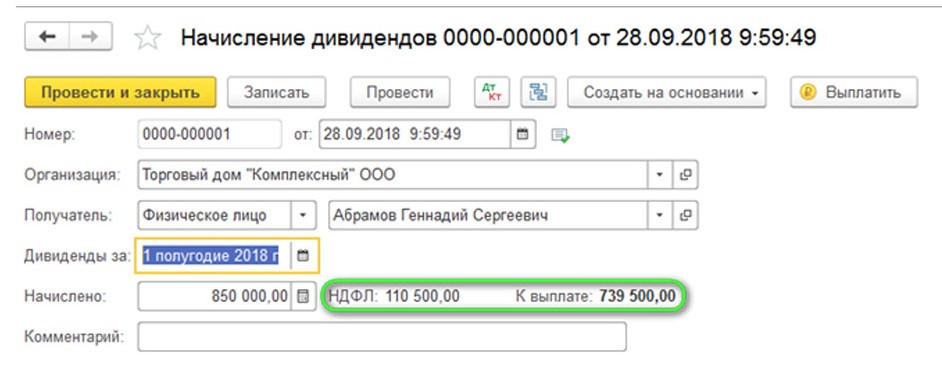Click Выплатить button

pos(854,92)
